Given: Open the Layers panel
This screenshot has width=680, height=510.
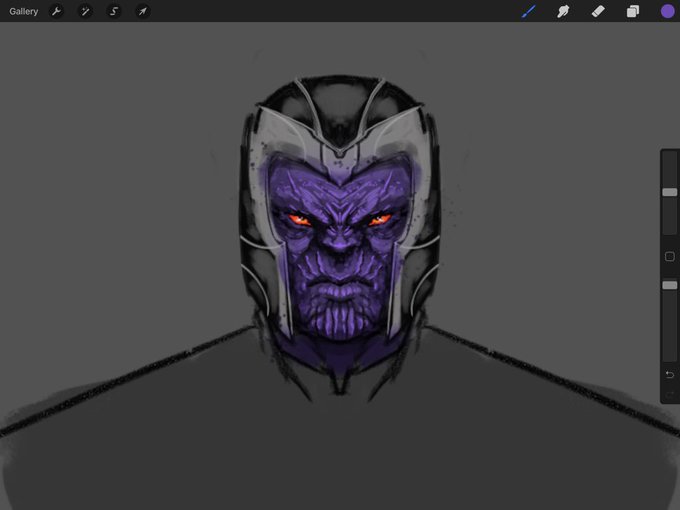Looking at the screenshot, I should [633, 11].
